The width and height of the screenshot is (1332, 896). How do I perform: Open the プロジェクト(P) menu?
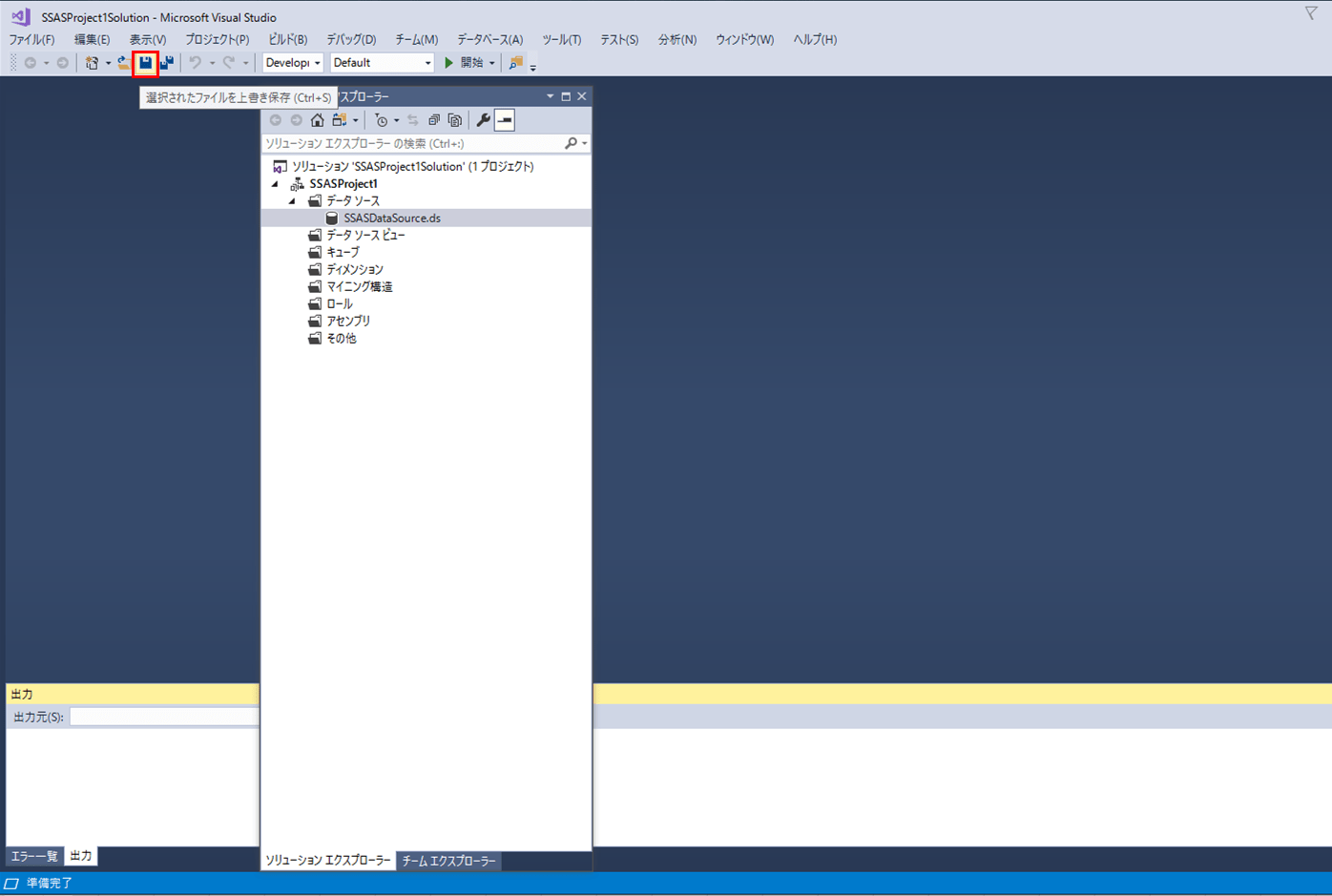(x=217, y=40)
